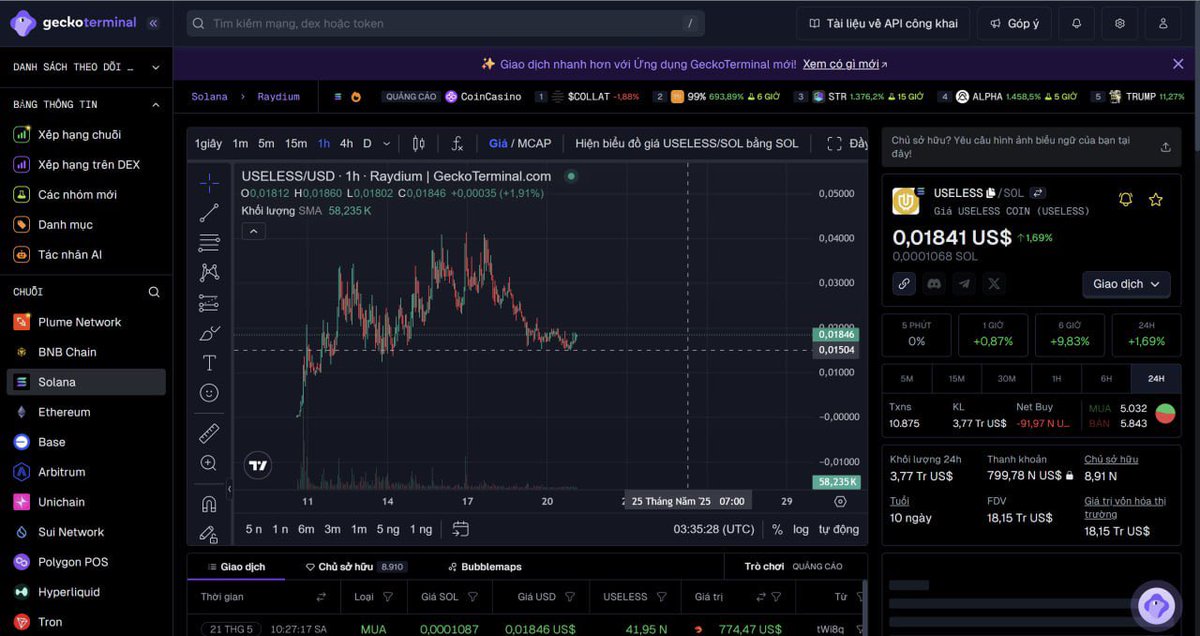Image resolution: width=1200 pixels, height=636 pixels.
Task: Toggle the magnet snap mode
Action: point(209,504)
